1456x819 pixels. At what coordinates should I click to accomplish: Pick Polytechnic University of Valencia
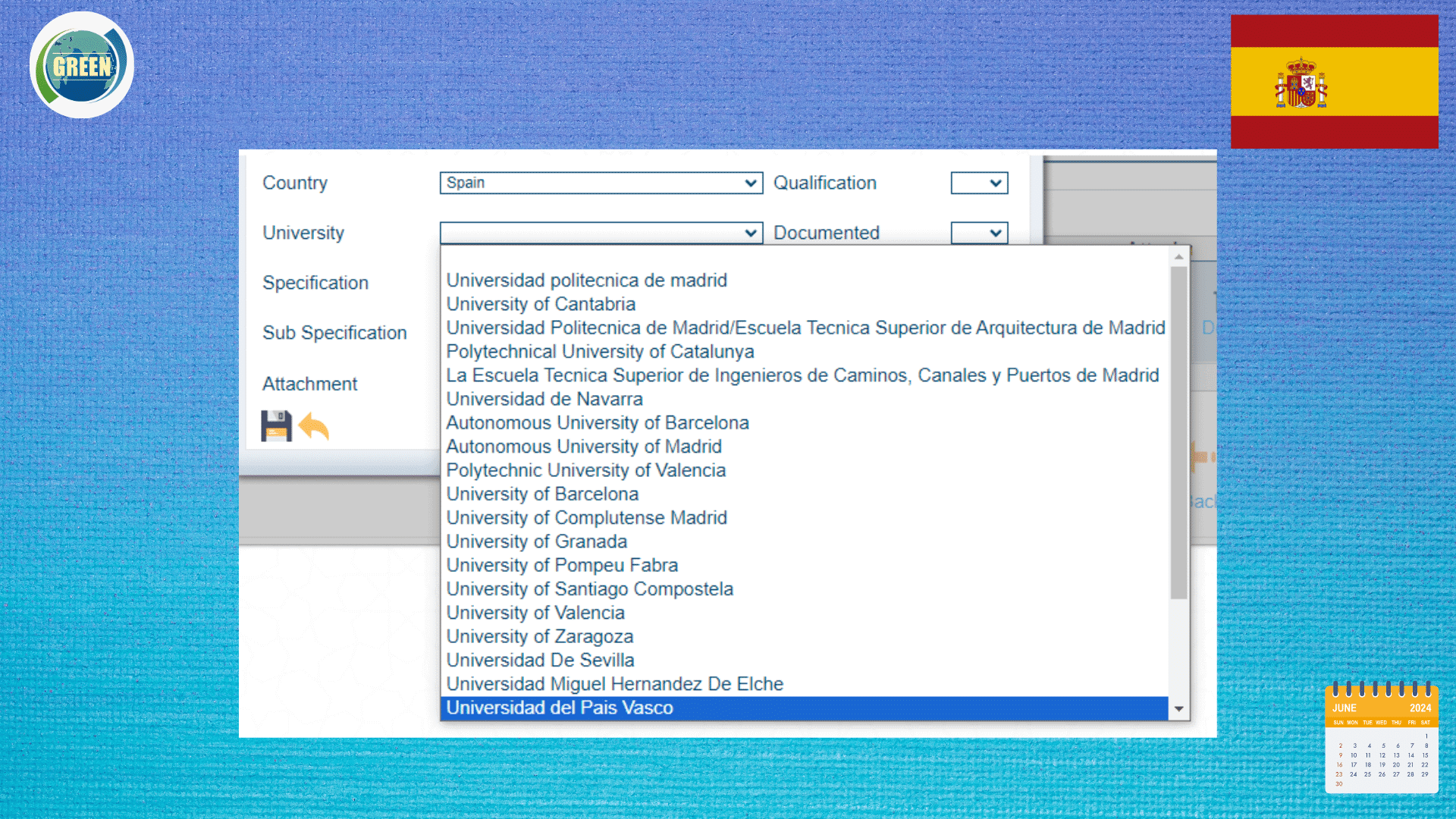click(x=585, y=470)
